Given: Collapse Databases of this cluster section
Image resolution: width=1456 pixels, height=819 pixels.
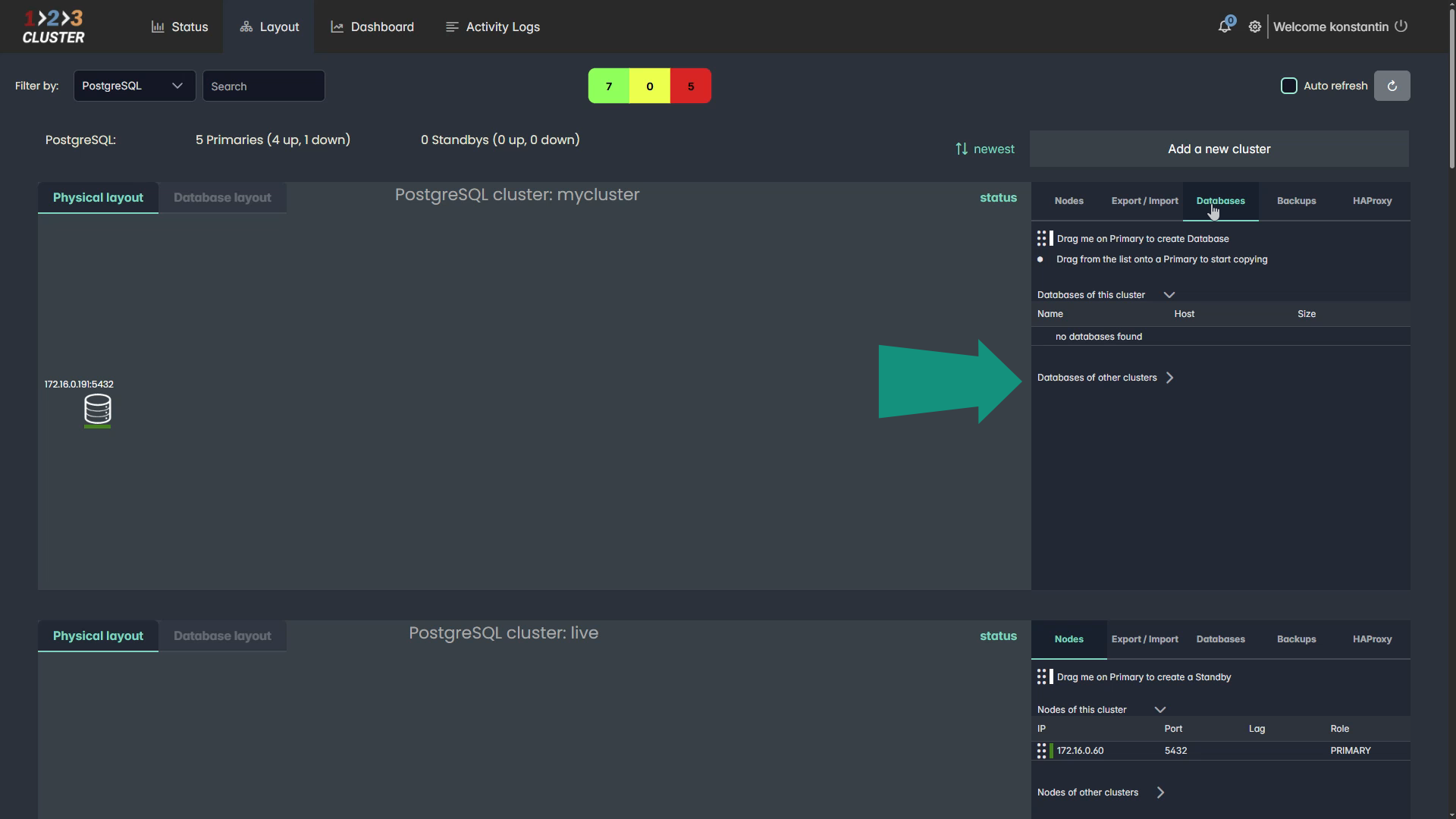Looking at the screenshot, I should pyautogui.click(x=1169, y=295).
